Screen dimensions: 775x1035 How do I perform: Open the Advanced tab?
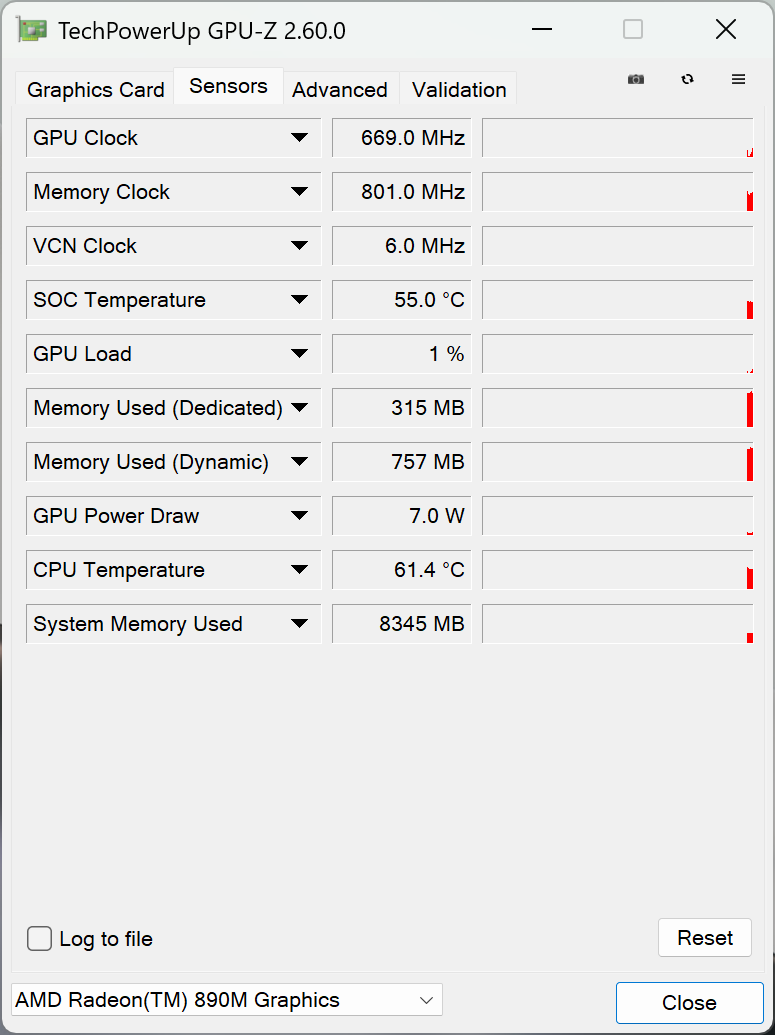(340, 89)
